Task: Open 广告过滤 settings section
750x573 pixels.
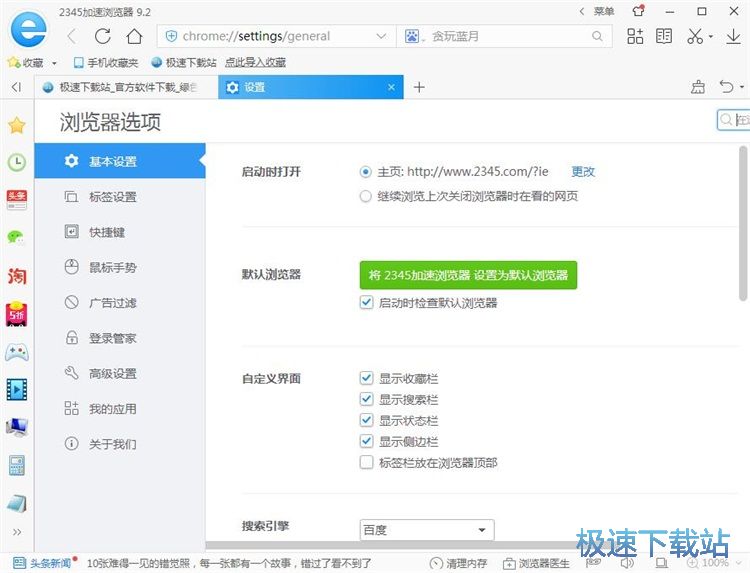Action: [120, 303]
